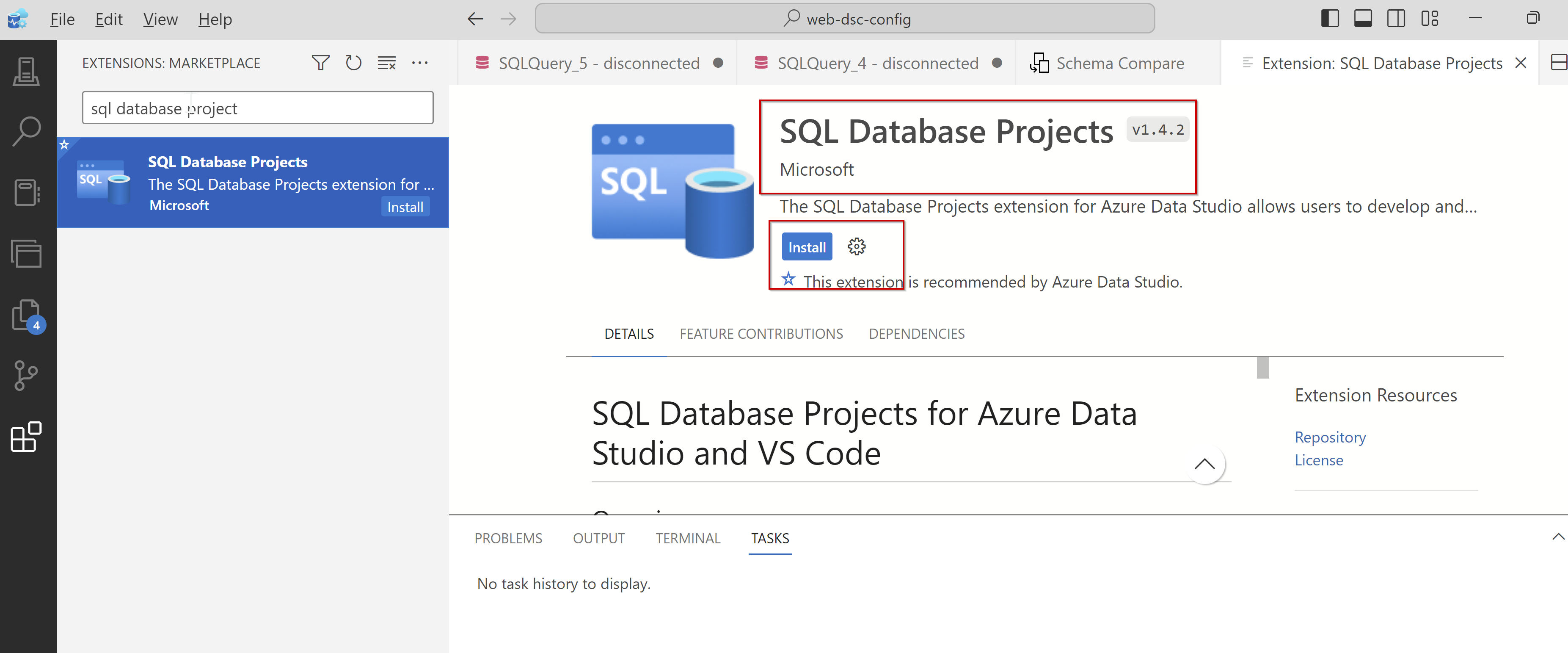Image resolution: width=1568 pixels, height=653 pixels.
Task: Switch to the SQLQuery_4 - disconnected tab
Action: pyautogui.click(x=876, y=63)
